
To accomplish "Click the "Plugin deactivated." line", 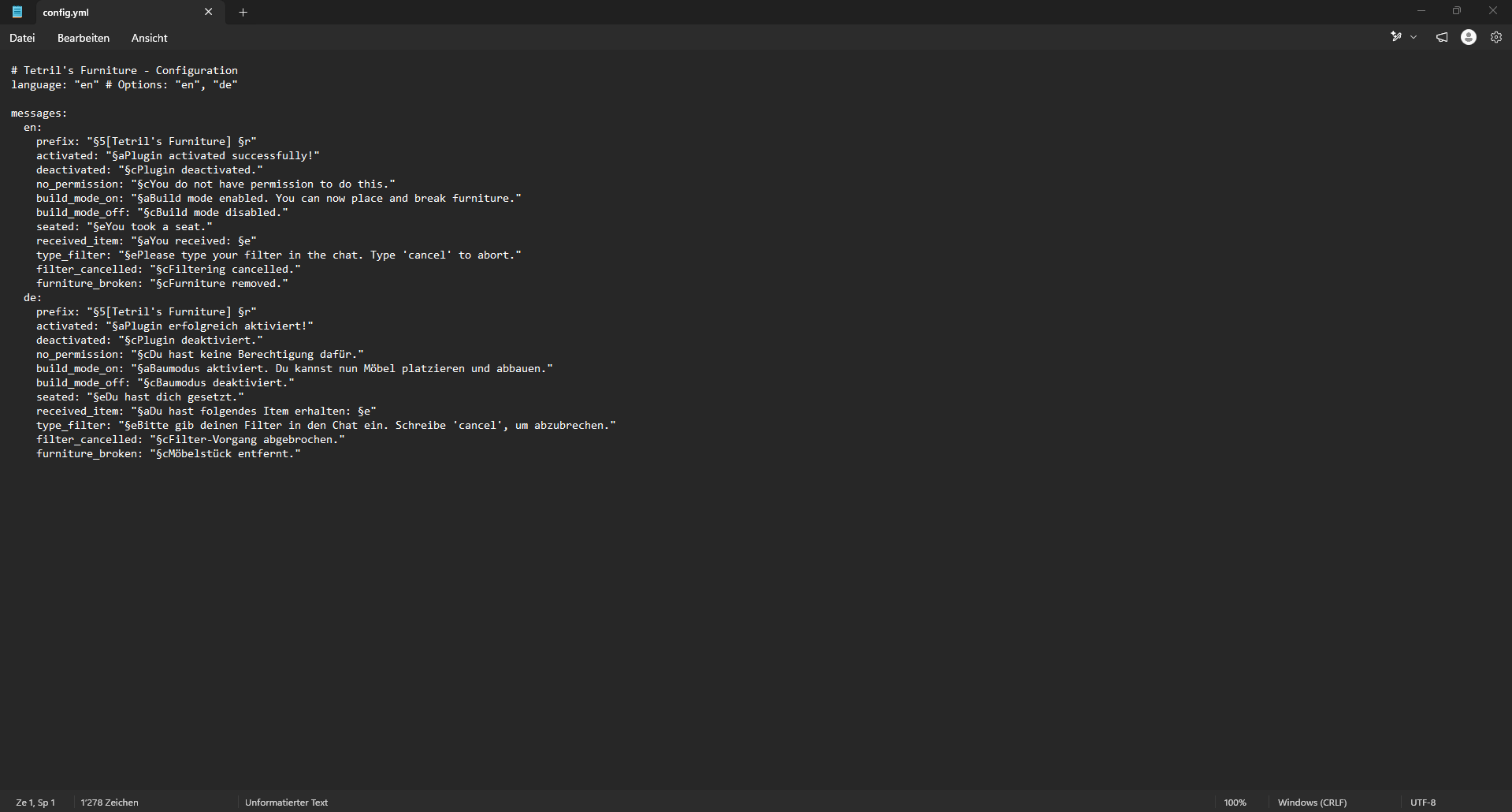I will 150,169.
